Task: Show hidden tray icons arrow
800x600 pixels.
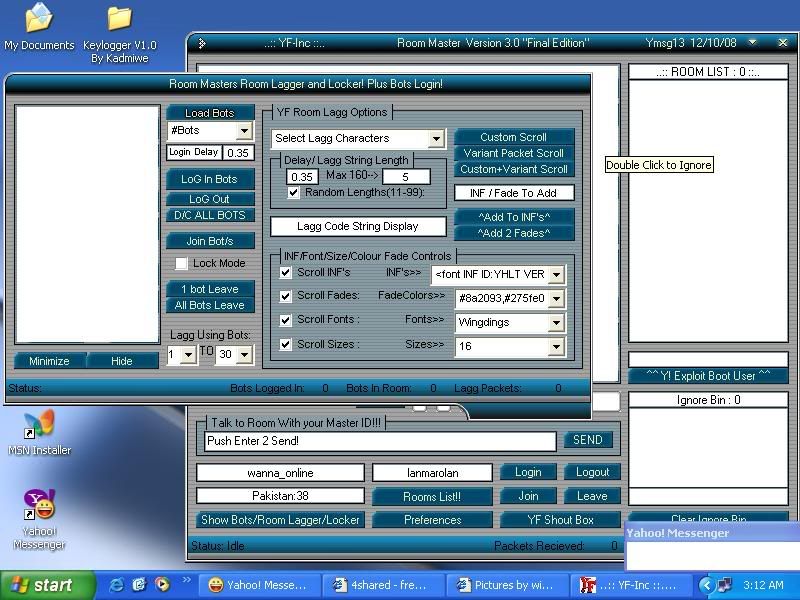Action: pos(707,585)
